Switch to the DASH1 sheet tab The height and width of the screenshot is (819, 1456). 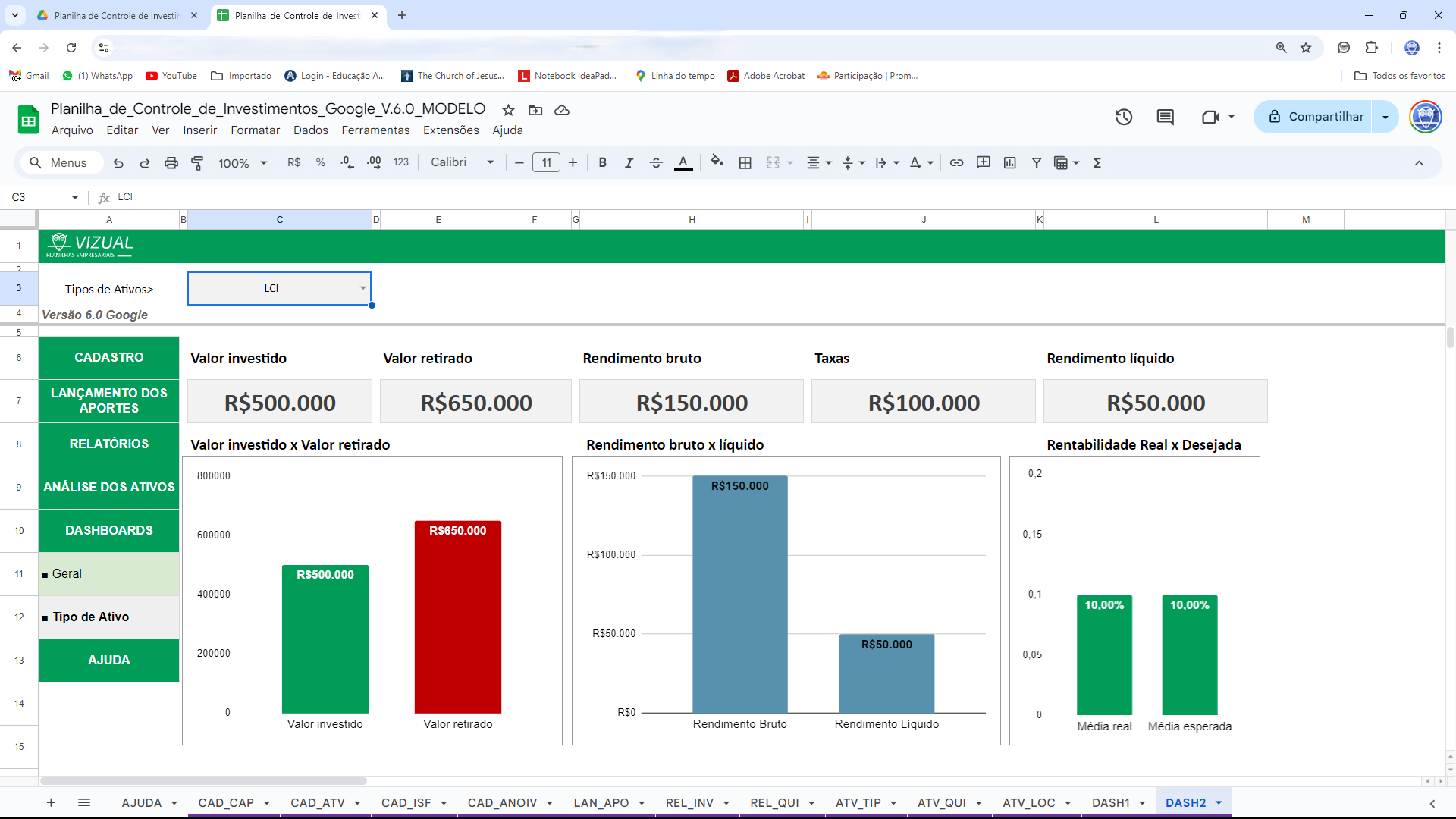click(1110, 802)
